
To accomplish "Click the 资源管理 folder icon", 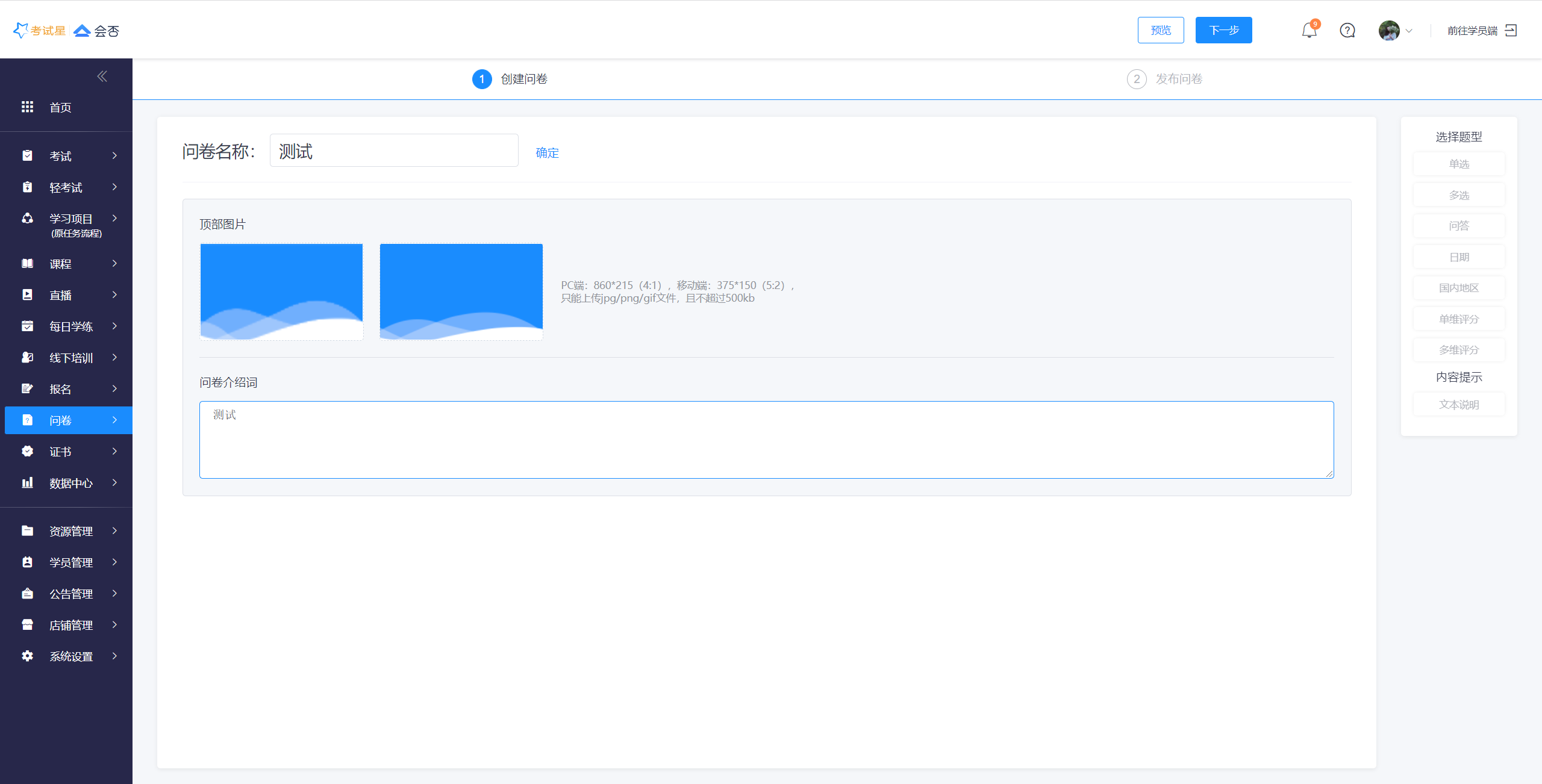I will [27, 530].
